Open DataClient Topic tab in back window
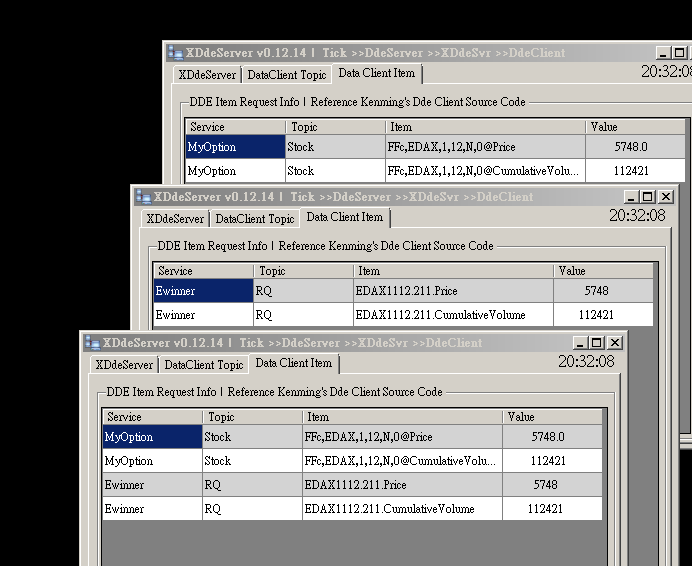 (x=287, y=75)
